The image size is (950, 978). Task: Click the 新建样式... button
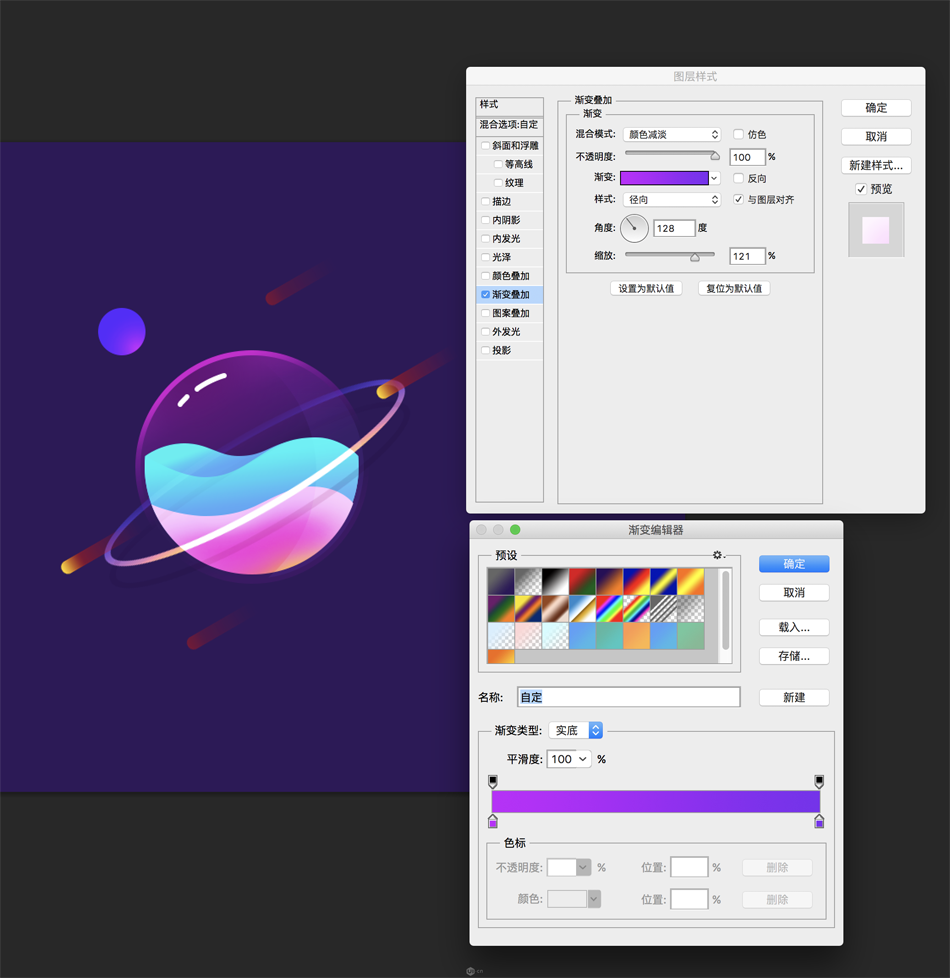[x=876, y=165]
